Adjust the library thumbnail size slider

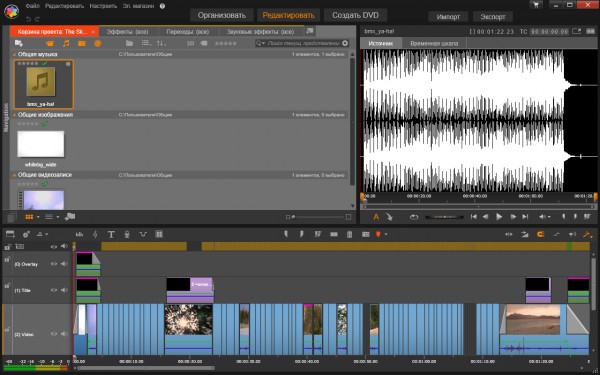tap(318, 217)
